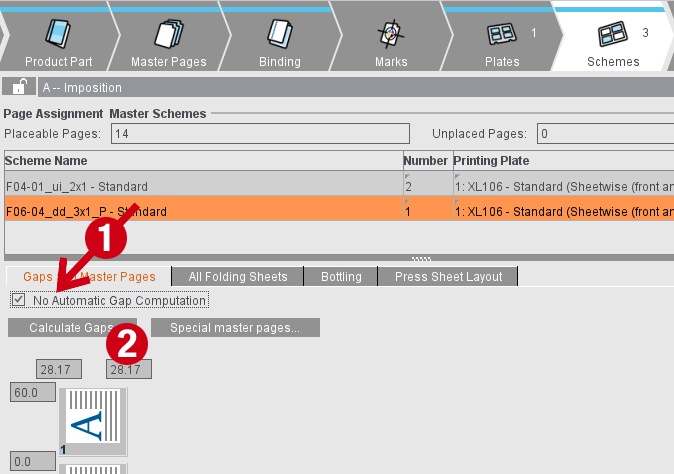Open the All Folding Sheets tab
Screen dimensions: 674x474
[238, 276]
